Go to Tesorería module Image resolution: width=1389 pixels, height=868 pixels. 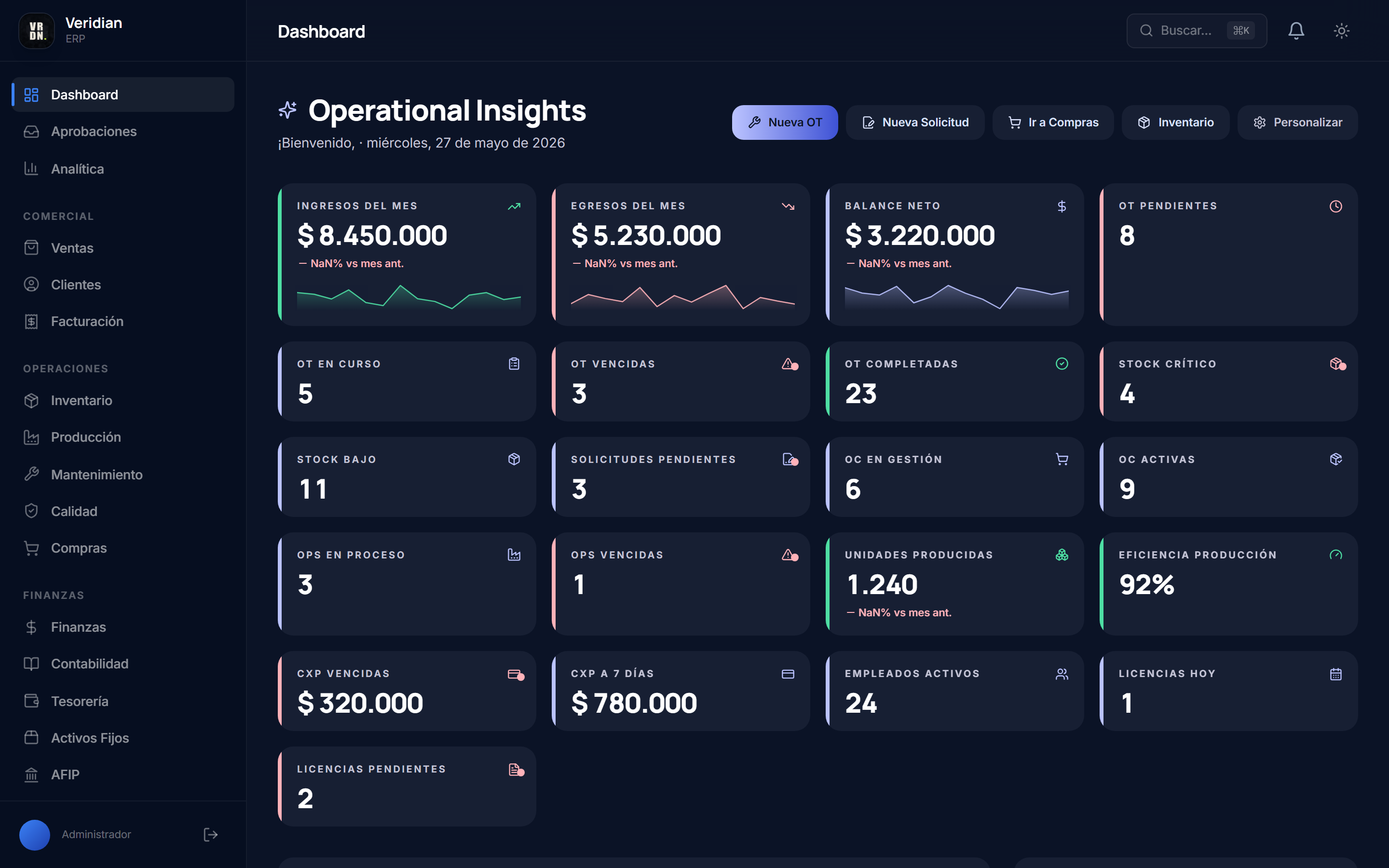point(123,701)
